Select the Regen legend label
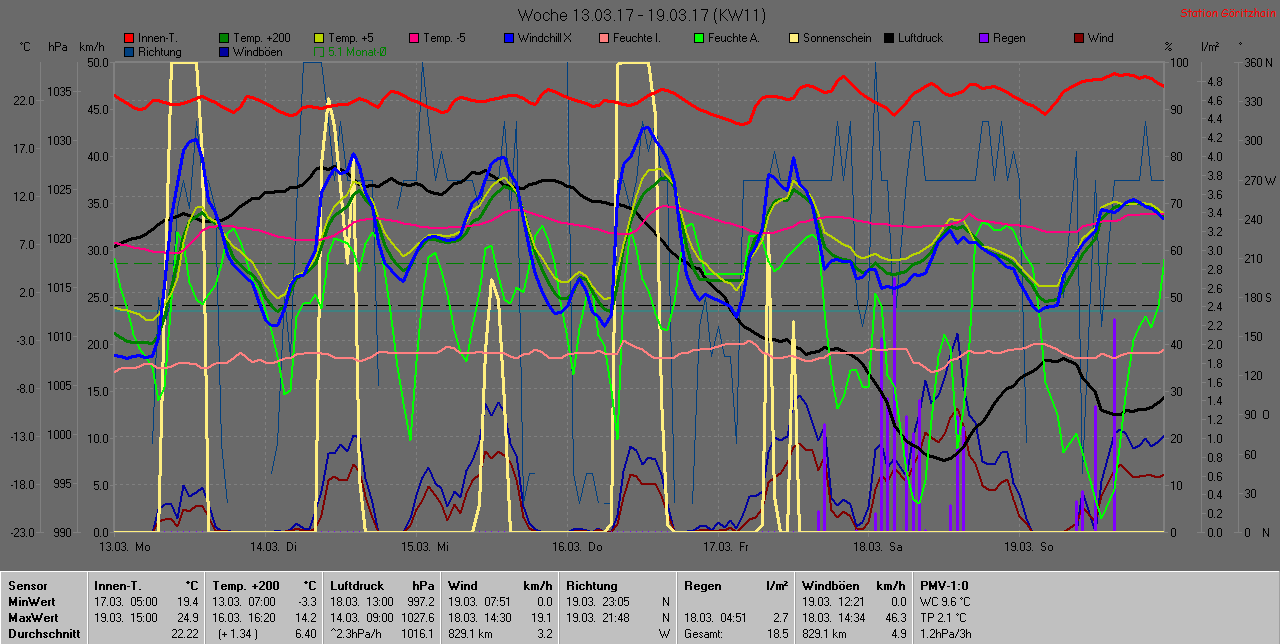This screenshot has height=644, width=1280. [1009, 38]
